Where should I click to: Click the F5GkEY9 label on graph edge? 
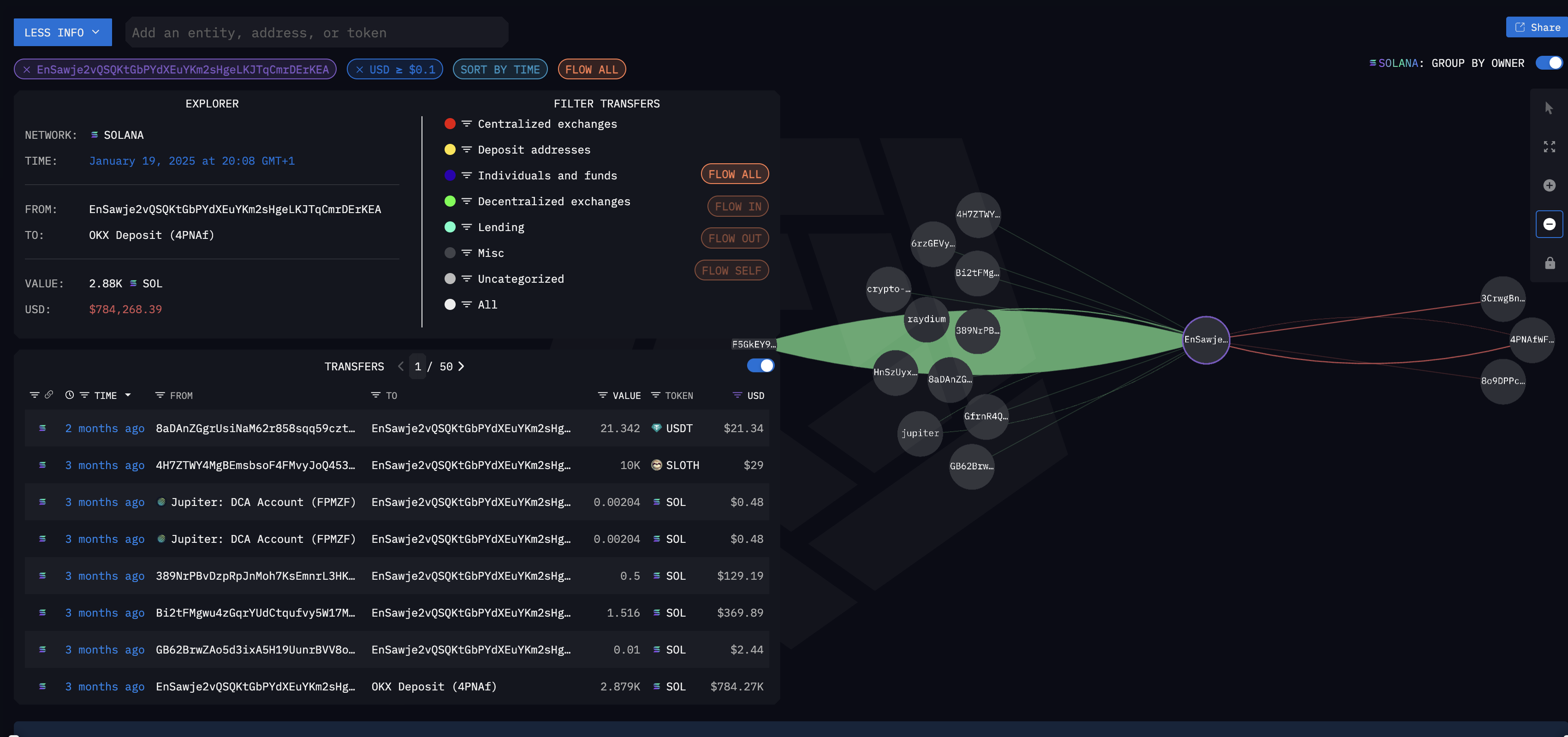coord(754,345)
